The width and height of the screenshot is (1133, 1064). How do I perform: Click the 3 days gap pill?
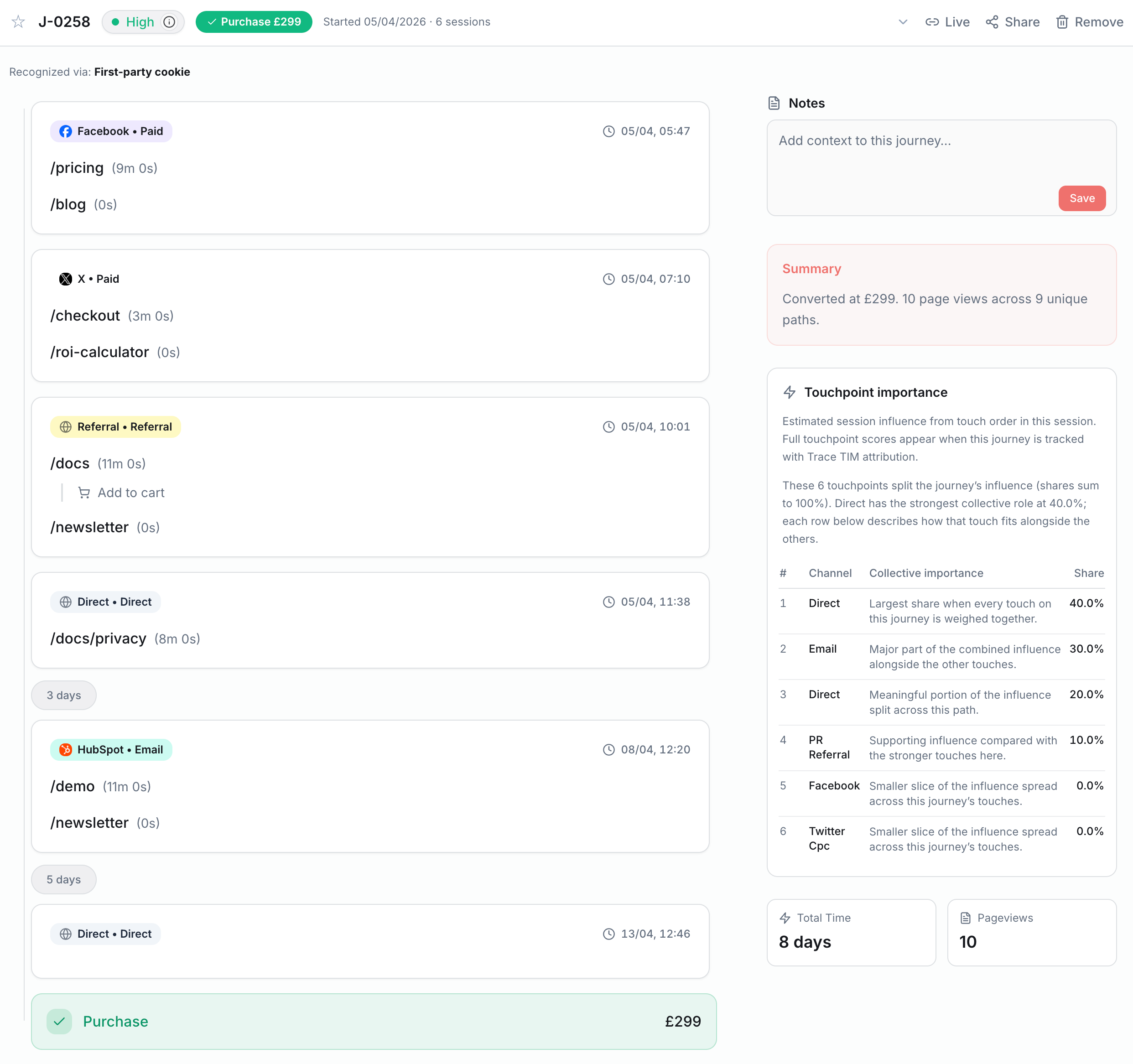[64, 695]
